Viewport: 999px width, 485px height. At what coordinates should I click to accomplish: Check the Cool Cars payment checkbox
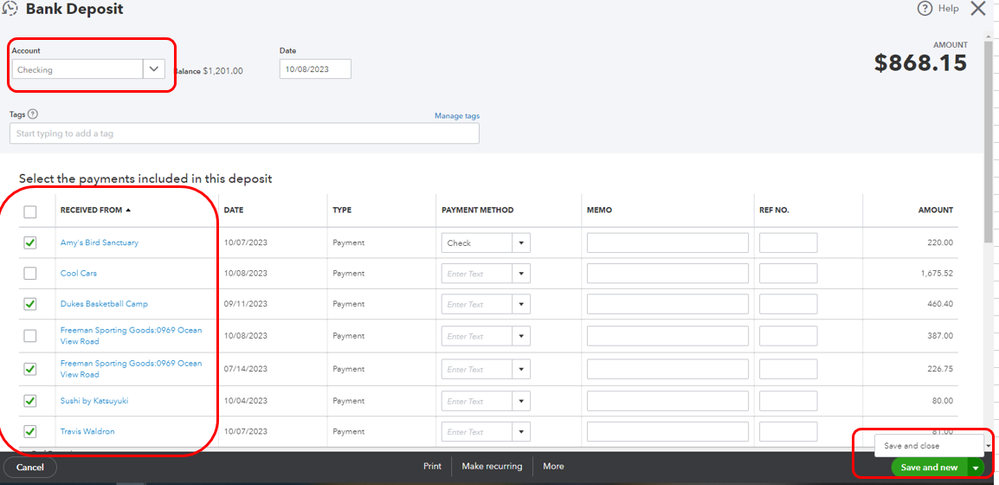click(30, 273)
